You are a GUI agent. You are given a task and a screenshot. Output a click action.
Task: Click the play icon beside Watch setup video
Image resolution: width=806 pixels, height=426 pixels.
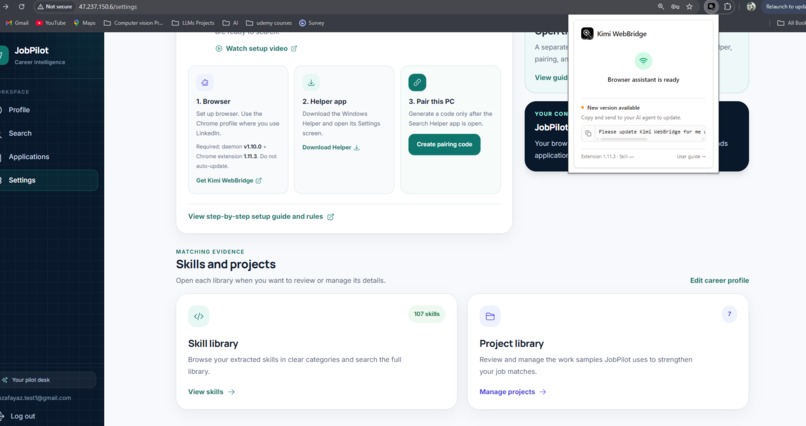pyautogui.click(x=218, y=48)
